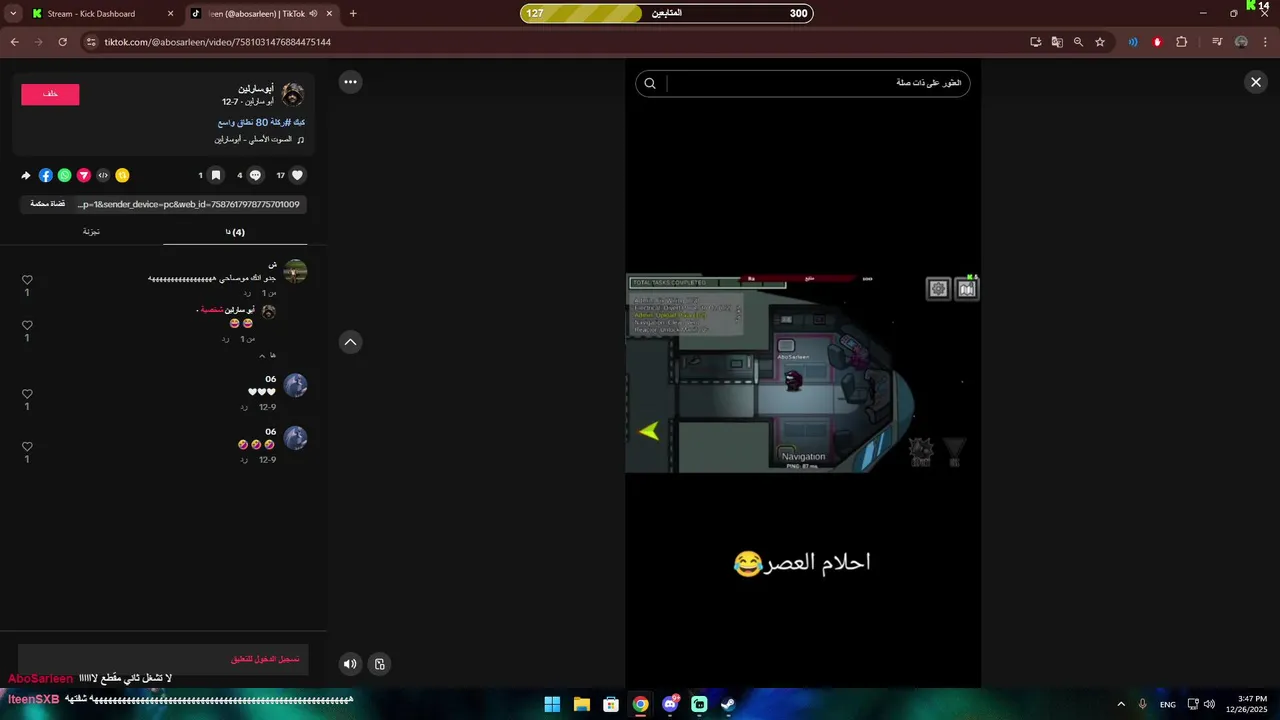1280x720 pixels.
Task: Switch to the comments (4) tab
Action: pyautogui.click(x=235, y=232)
